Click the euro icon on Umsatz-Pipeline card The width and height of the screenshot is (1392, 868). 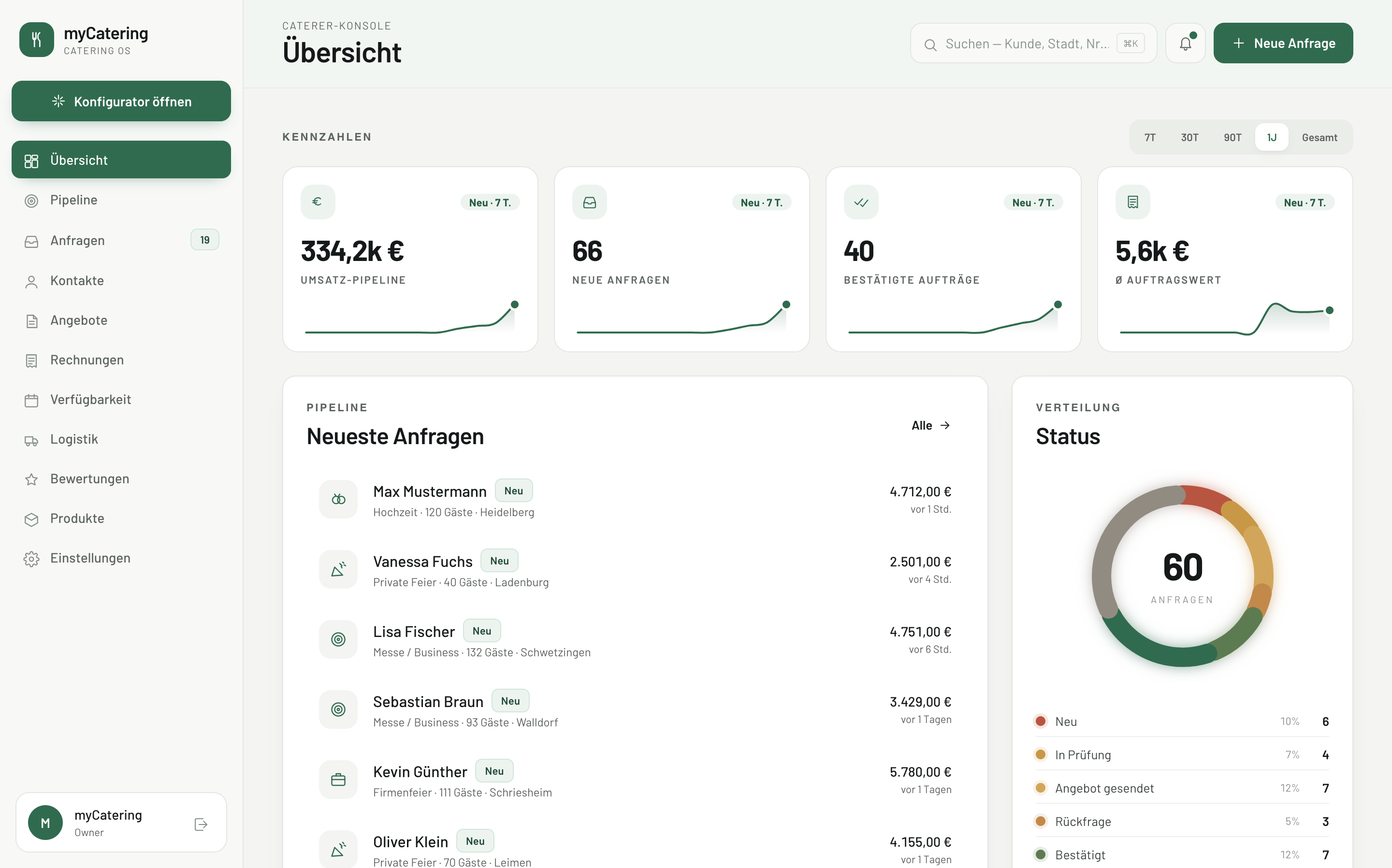(318, 202)
